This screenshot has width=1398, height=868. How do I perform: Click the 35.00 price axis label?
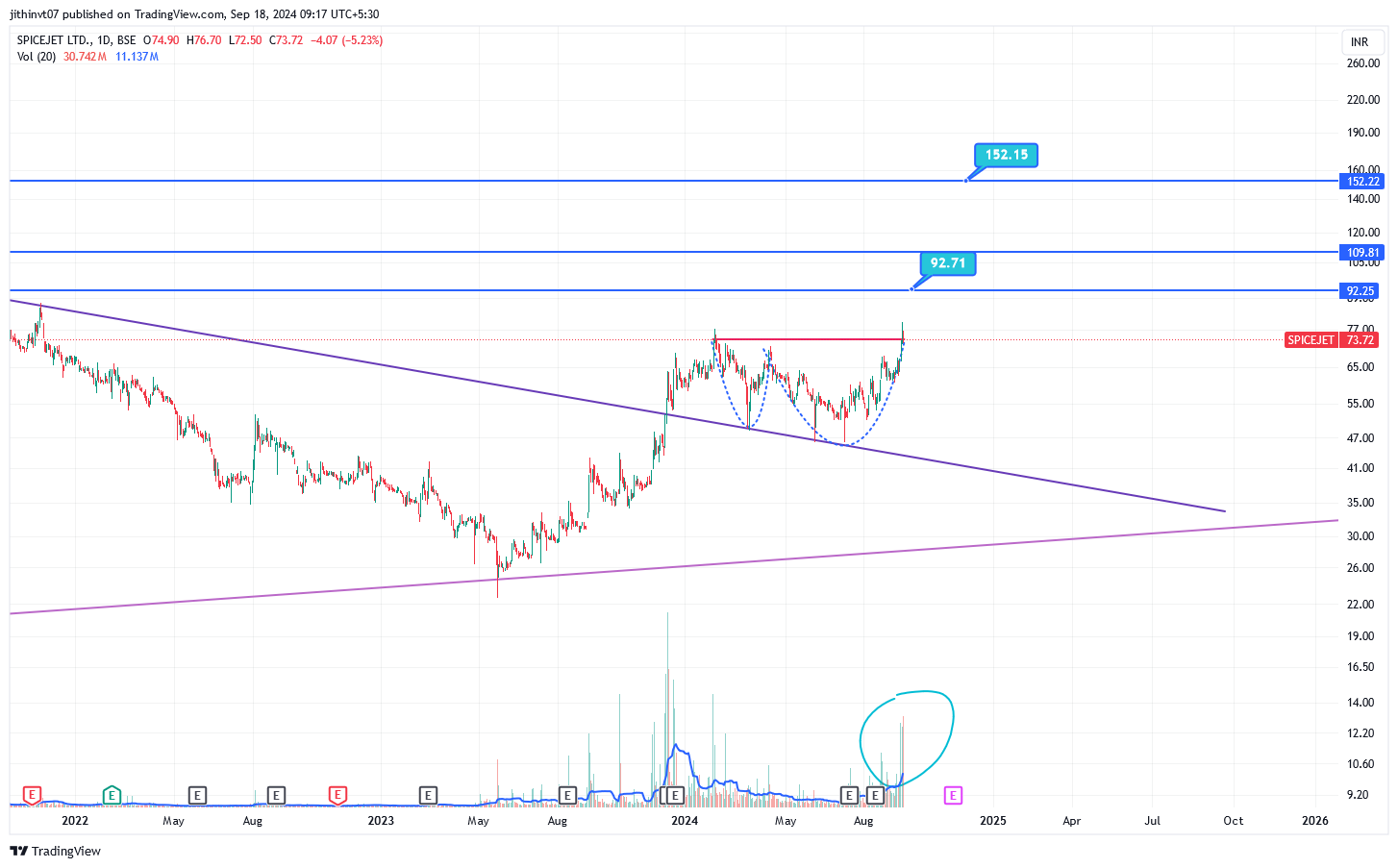pos(1361,503)
